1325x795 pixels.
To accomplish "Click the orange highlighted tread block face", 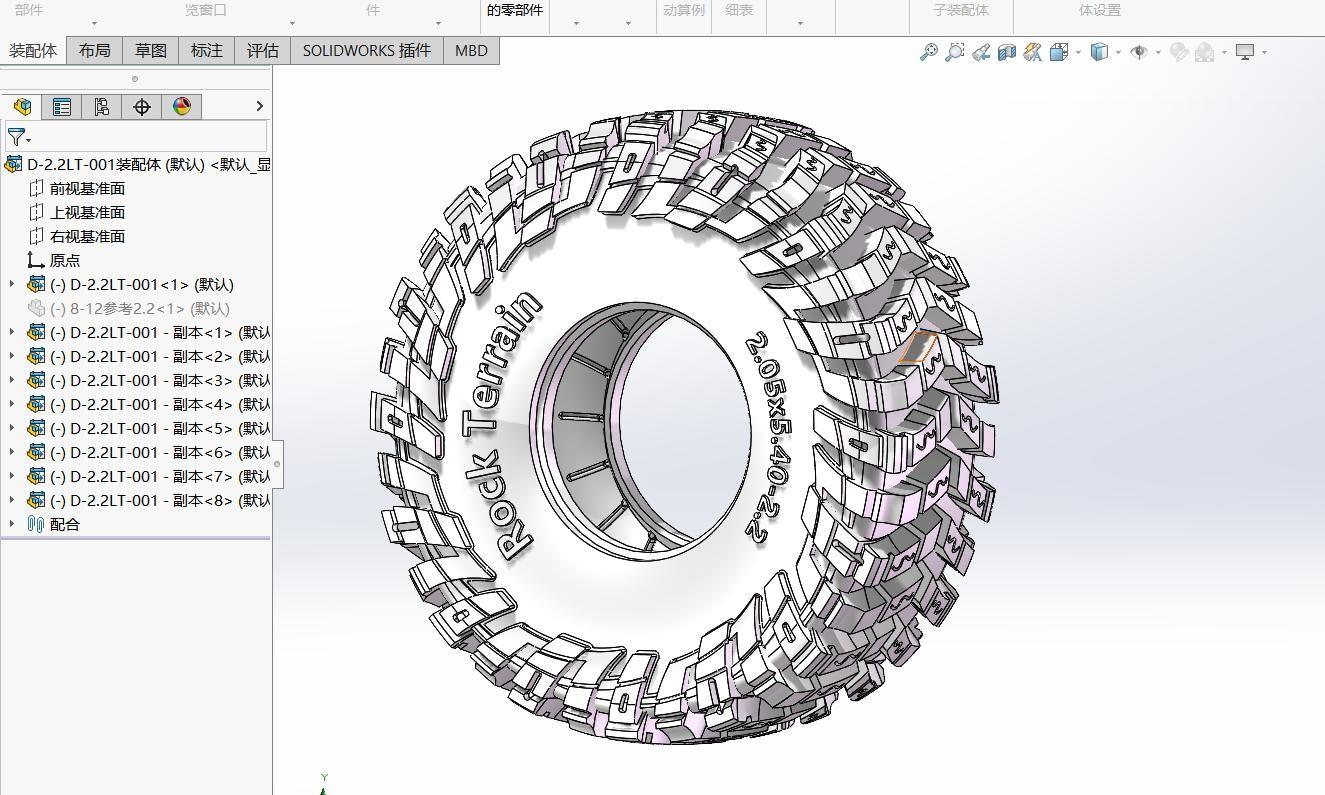I will [917, 347].
